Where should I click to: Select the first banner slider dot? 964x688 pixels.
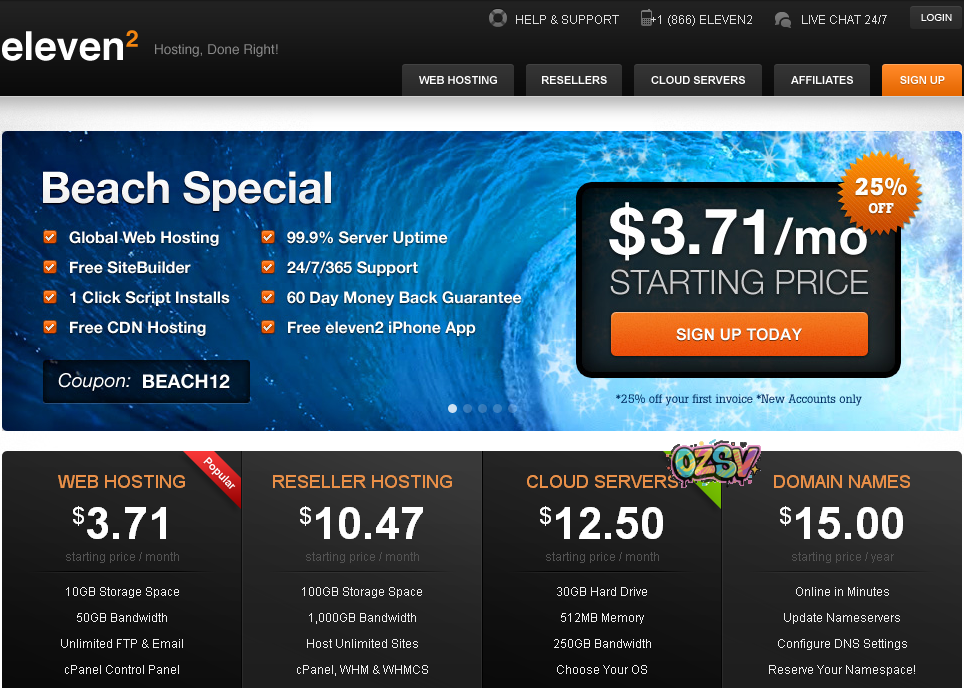tap(453, 408)
